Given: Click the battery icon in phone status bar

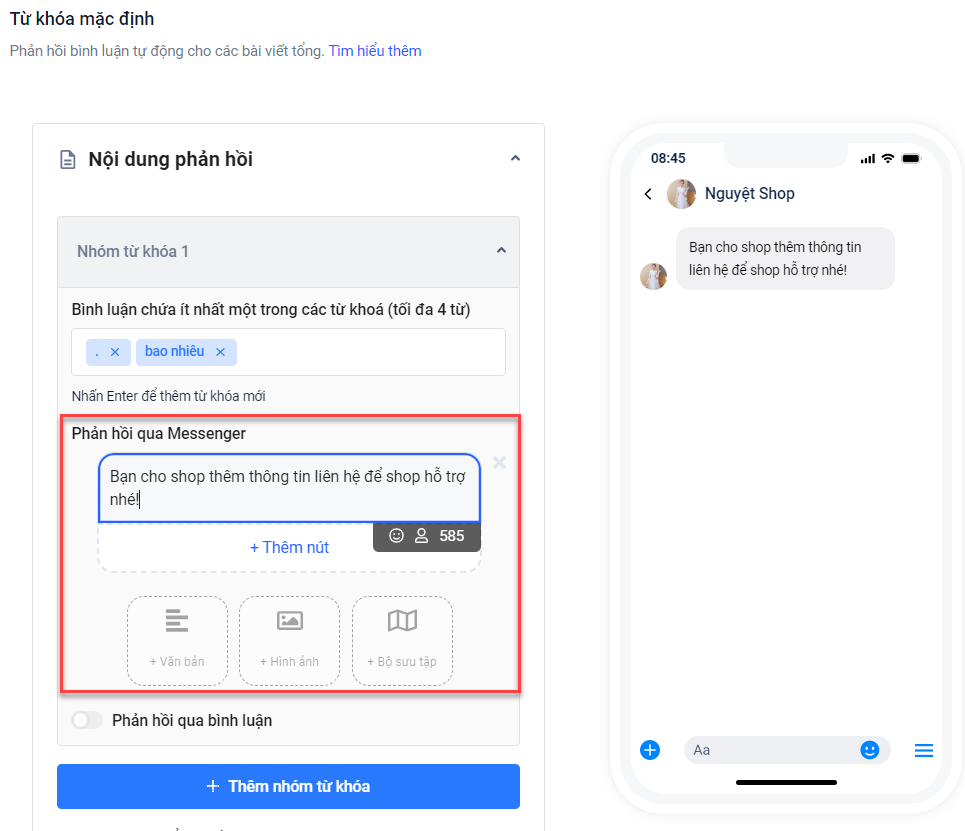Looking at the screenshot, I should [911, 158].
